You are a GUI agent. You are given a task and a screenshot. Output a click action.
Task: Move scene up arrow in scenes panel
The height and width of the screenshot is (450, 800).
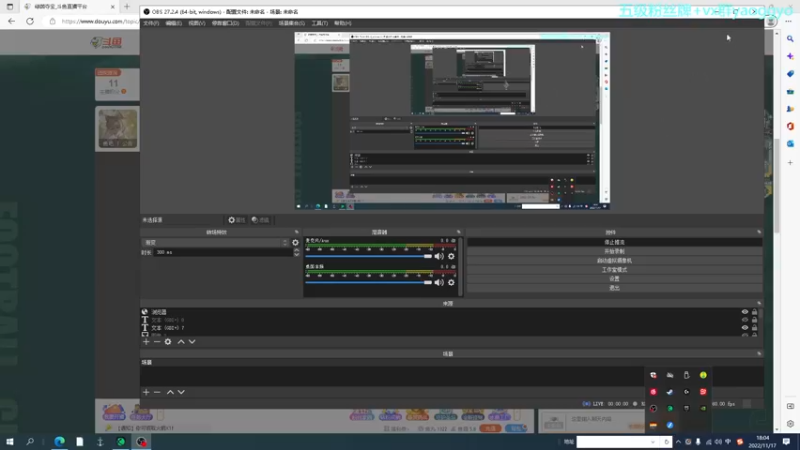tap(170, 392)
